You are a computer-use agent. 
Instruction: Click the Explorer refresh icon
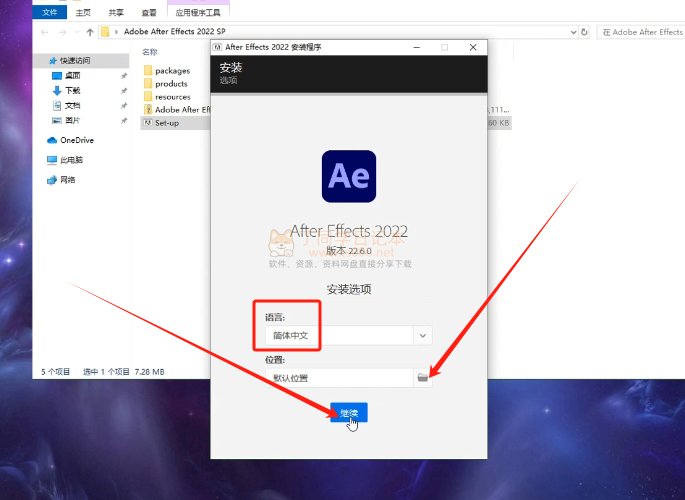584,32
